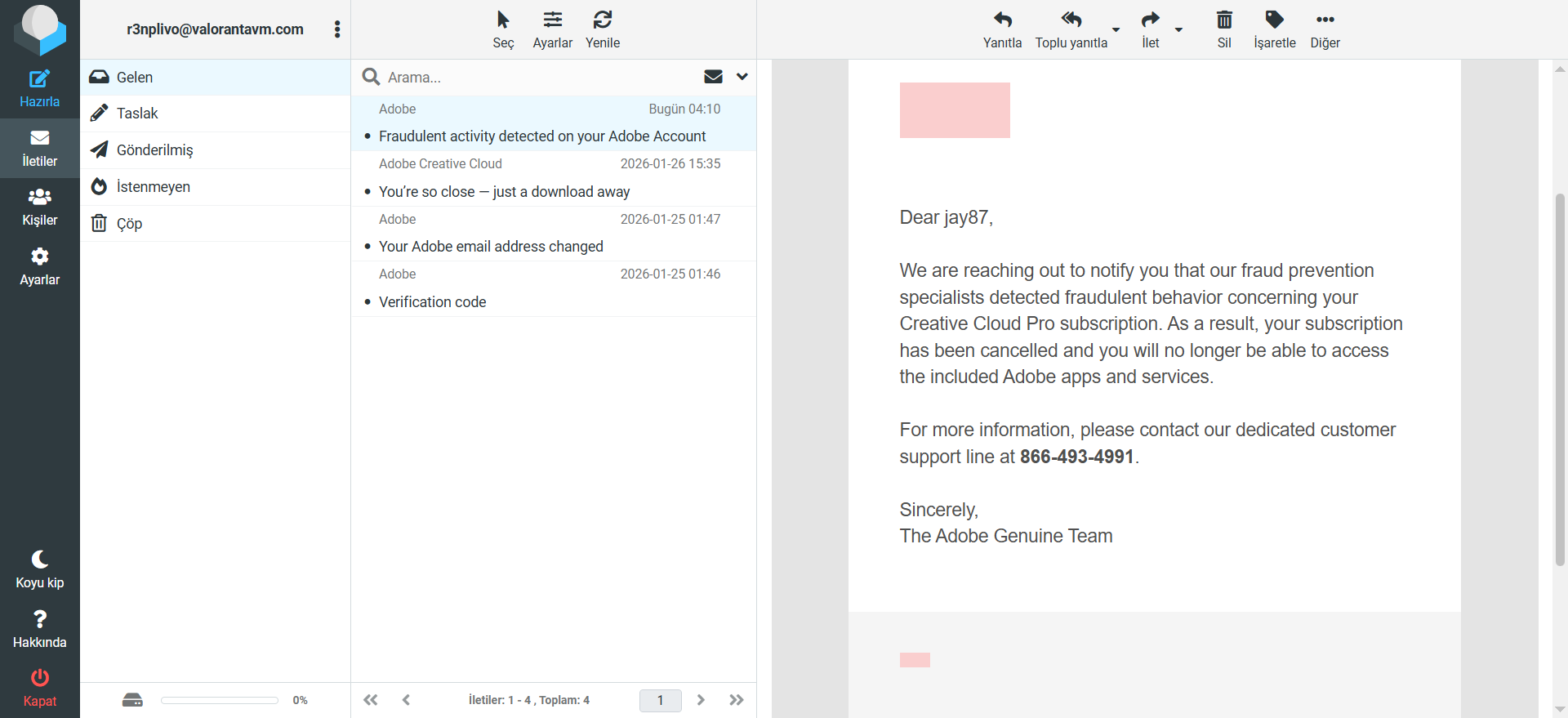The width and height of the screenshot is (1568, 718).
Task: Expand the search options chevron
Action: [742, 77]
